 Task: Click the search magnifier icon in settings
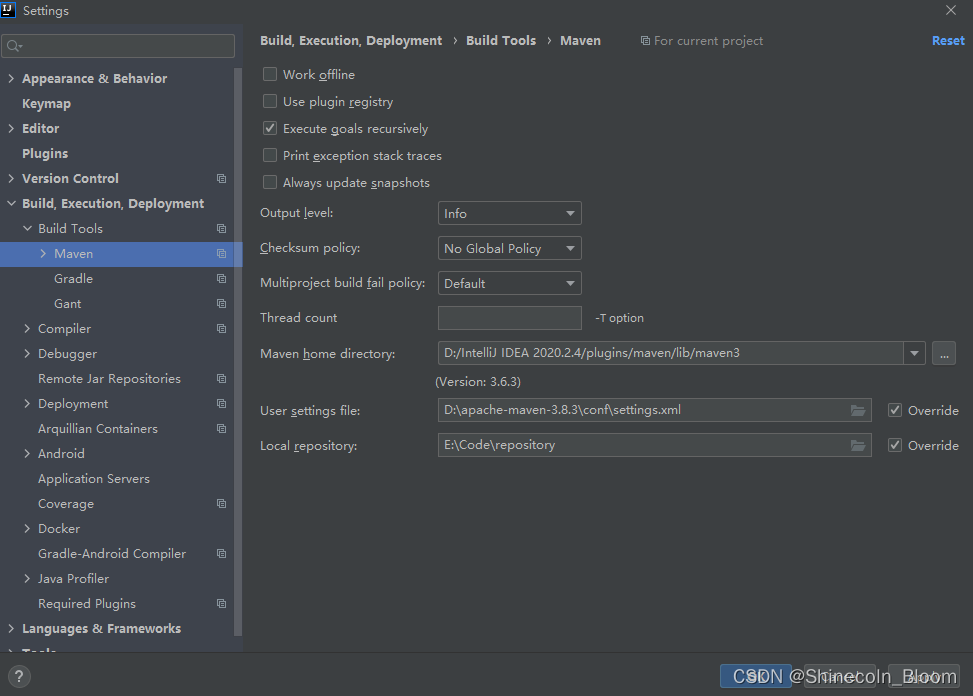click(14, 46)
